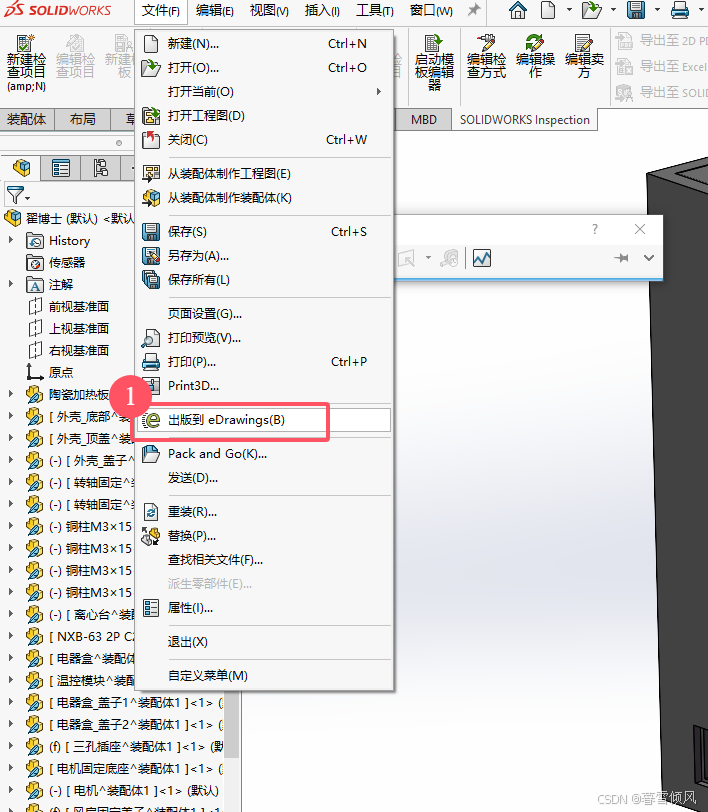Open the Edit (编辑) menu
The image size is (708, 812).
tap(214, 10)
